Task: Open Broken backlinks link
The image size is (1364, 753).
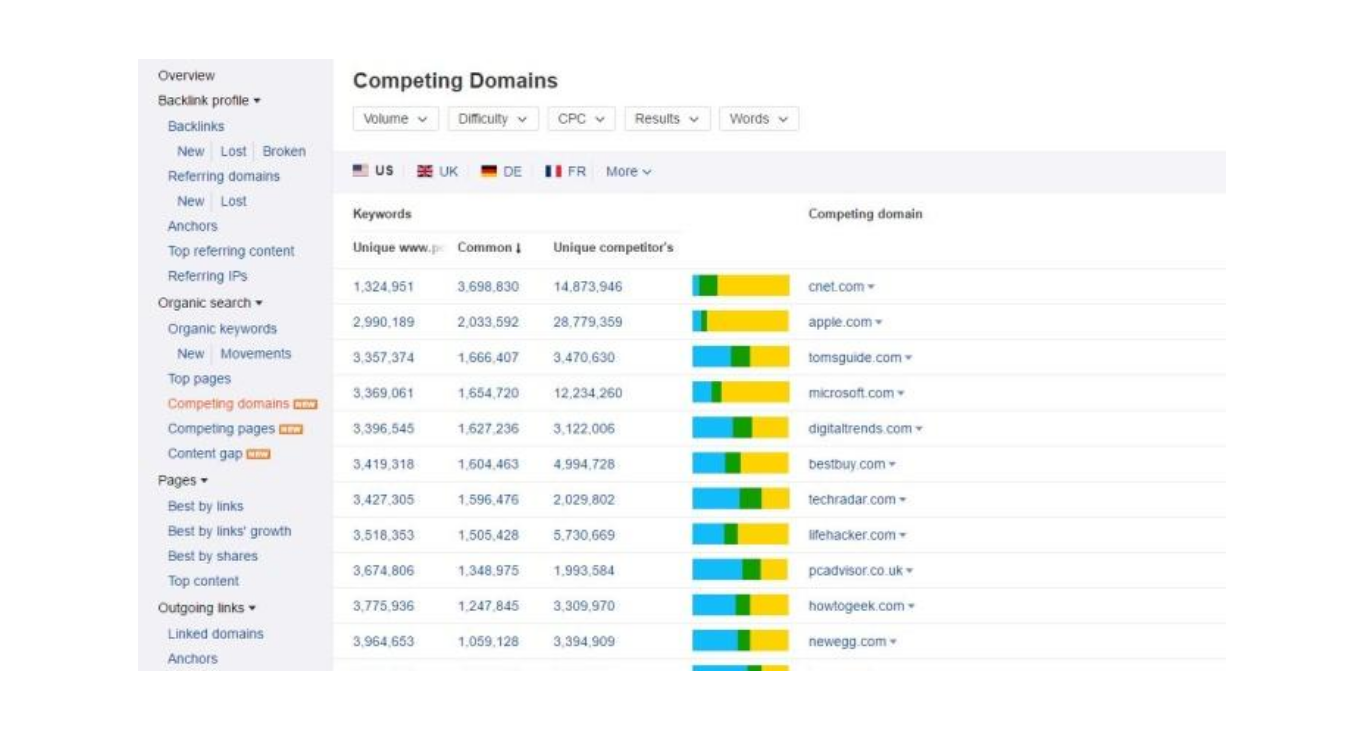Action: pyautogui.click(x=284, y=152)
